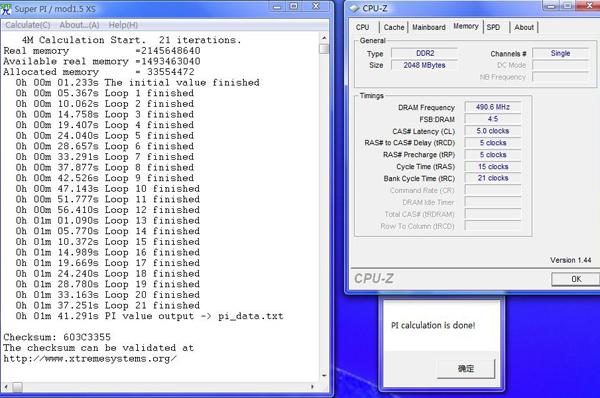Click the 'Available real memory' line
The width and height of the screenshot is (600, 398).
pyautogui.click(x=102, y=61)
